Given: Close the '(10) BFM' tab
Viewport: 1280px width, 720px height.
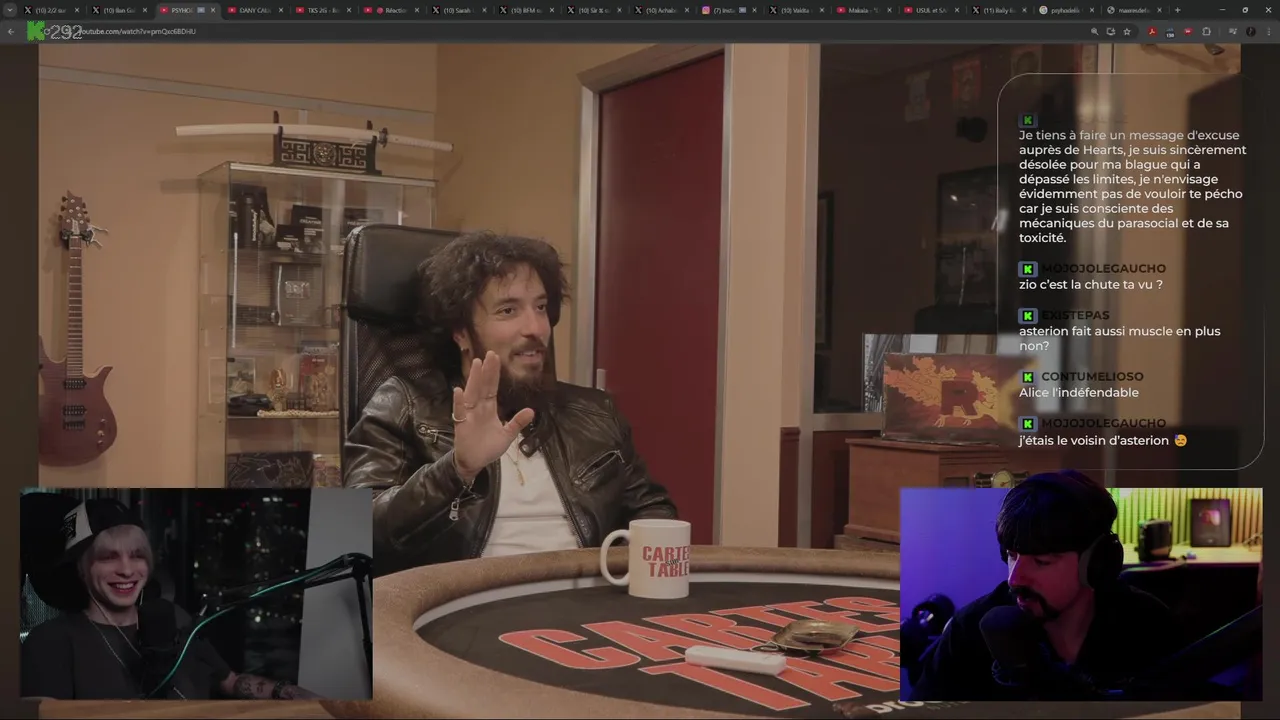Looking at the screenshot, I should click(x=551, y=10).
